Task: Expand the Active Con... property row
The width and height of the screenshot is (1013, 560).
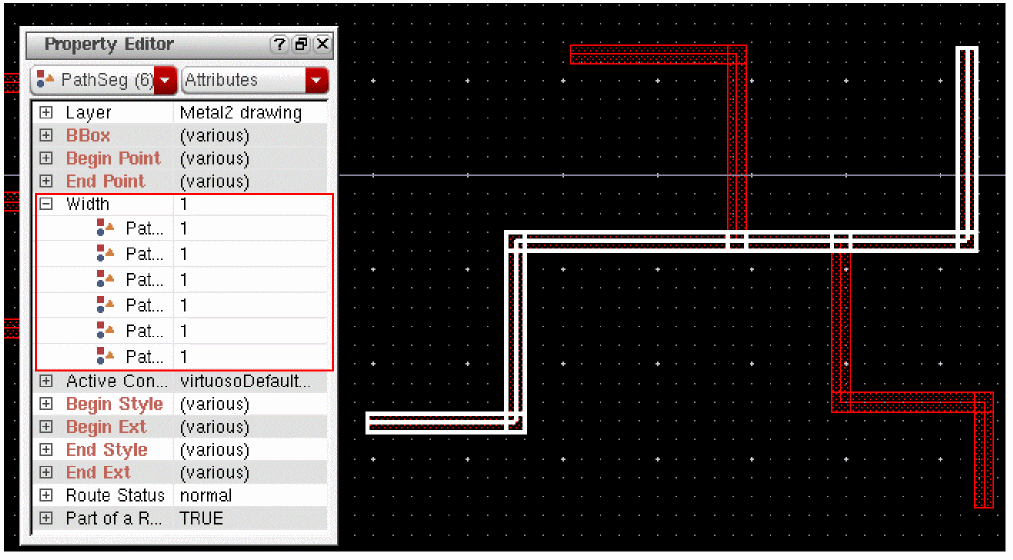Action: point(46,381)
